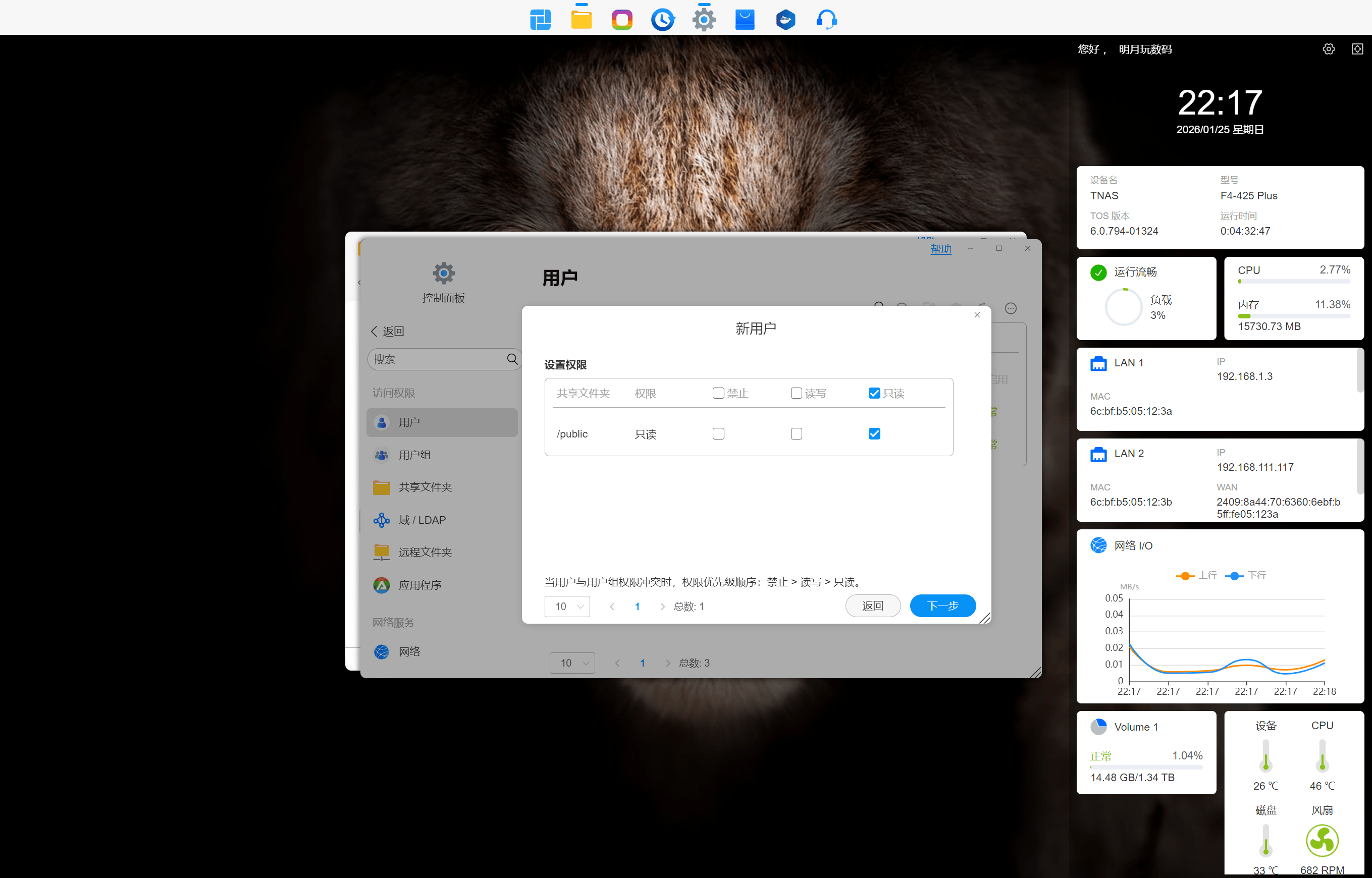Check the 读写 box for /public

point(796,434)
